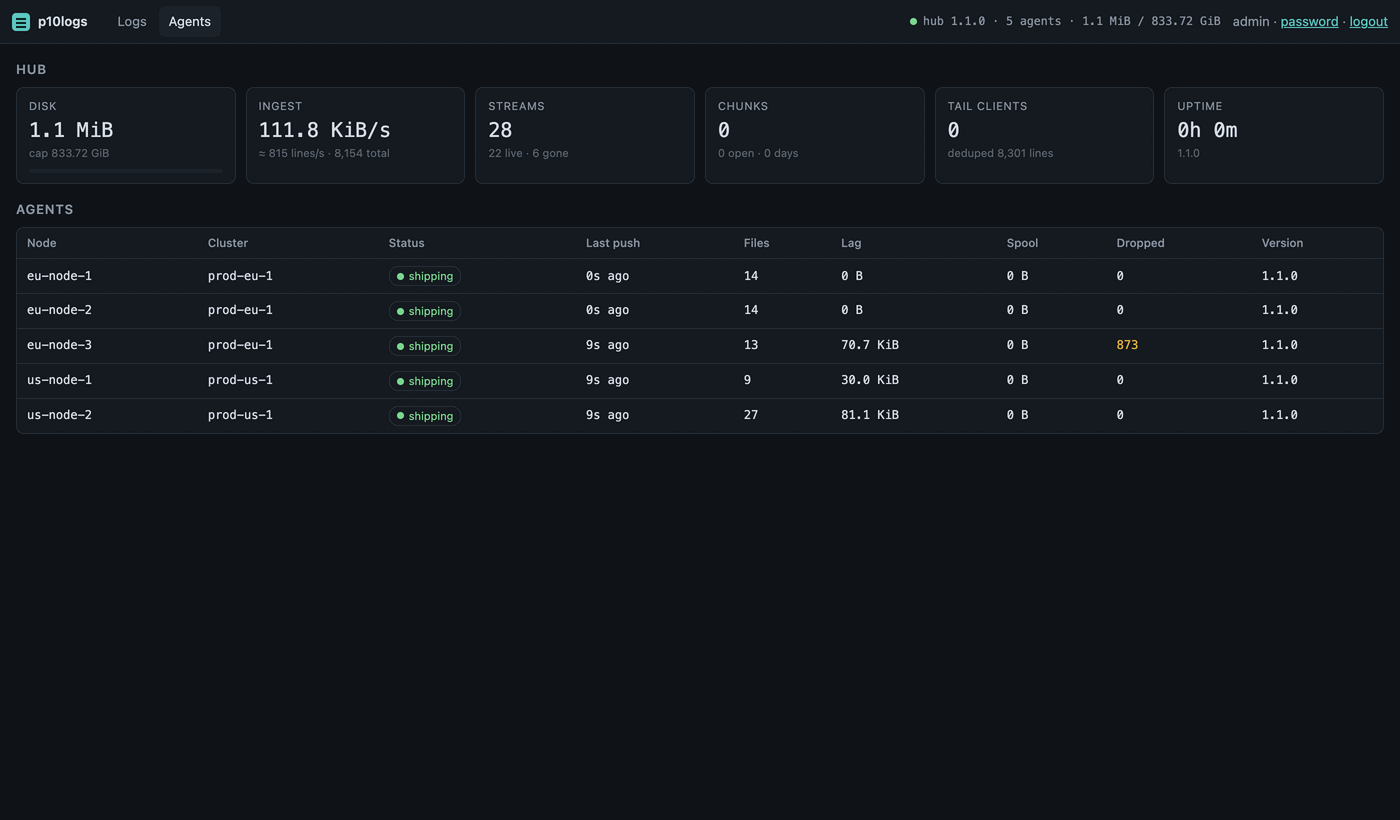The image size is (1400, 820).
Task: Click prod-us-1 cluster for us-node-2
Action: click(240, 415)
